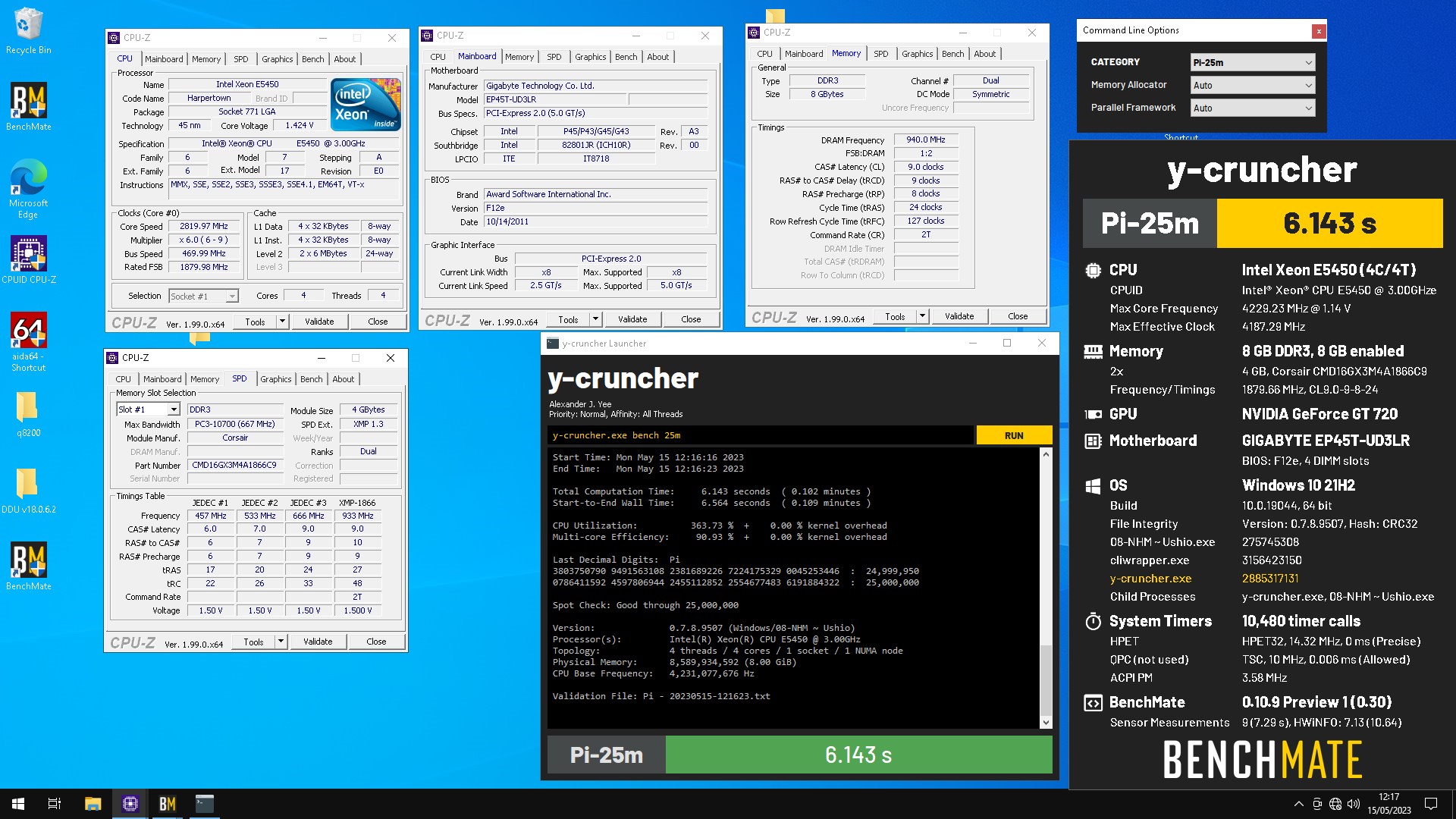Open the network globe tray icon
This screenshot has height=819, width=1456.
[1335, 804]
